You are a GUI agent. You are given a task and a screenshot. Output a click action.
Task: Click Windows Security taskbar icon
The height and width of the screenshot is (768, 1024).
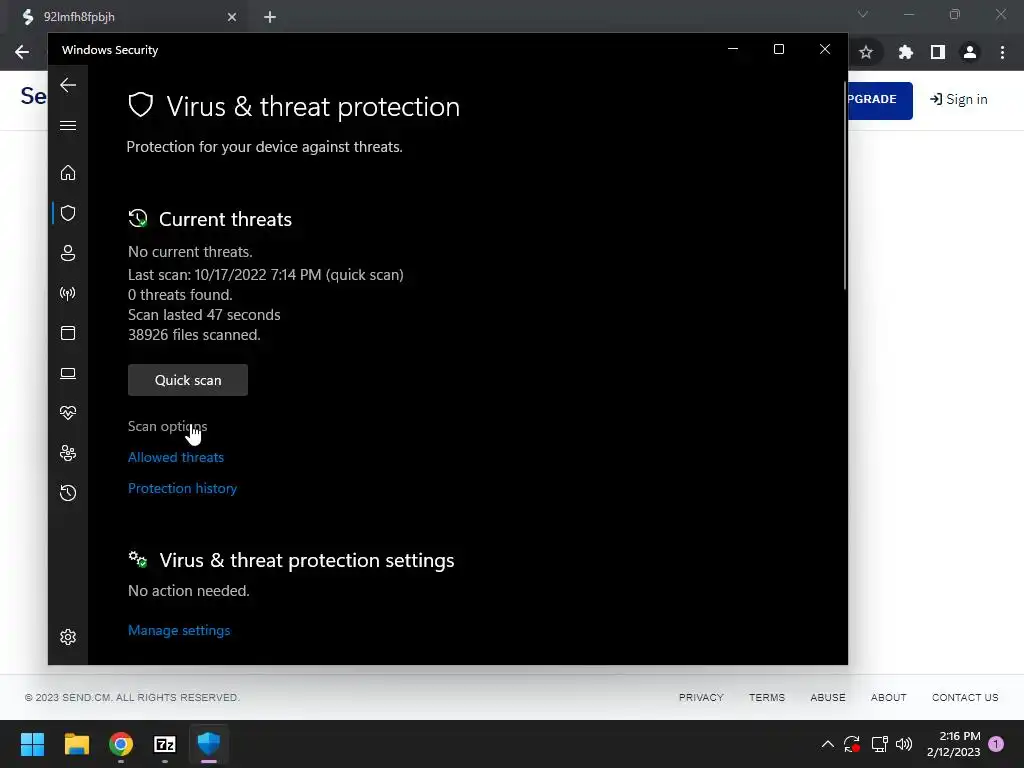pos(209,744)
